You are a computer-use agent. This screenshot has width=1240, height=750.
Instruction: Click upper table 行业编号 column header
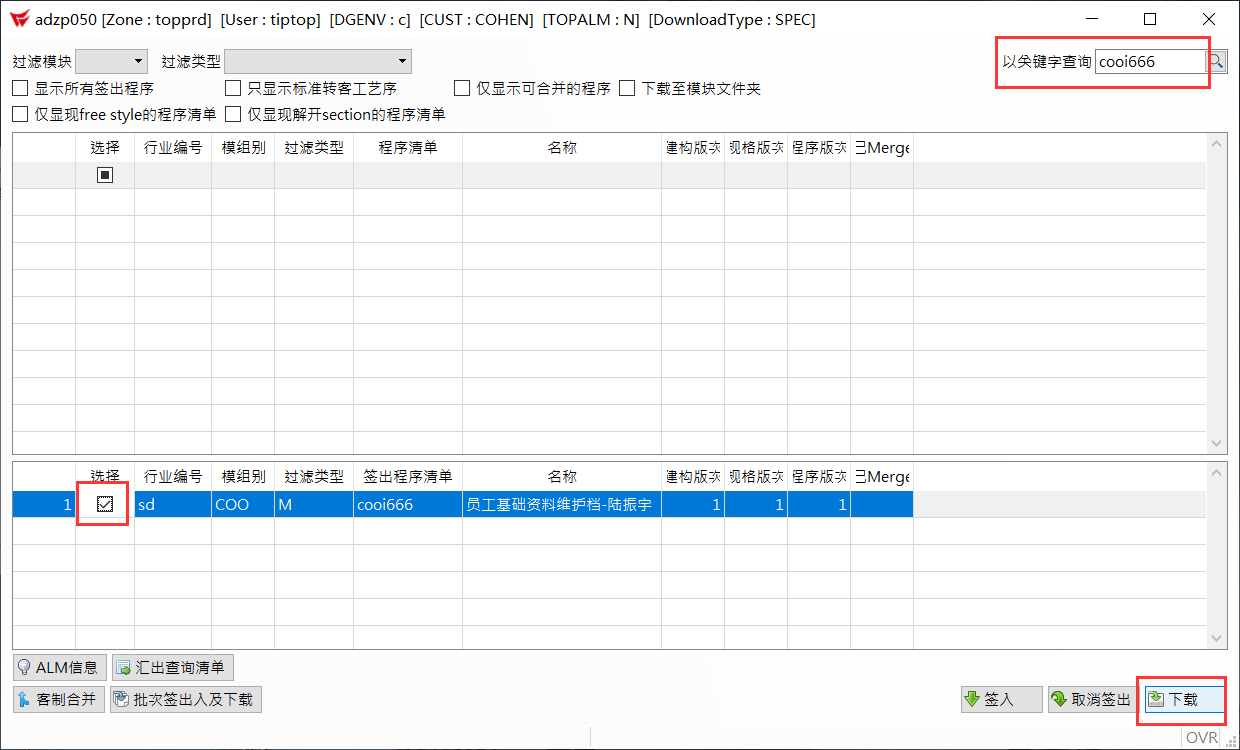173,148
